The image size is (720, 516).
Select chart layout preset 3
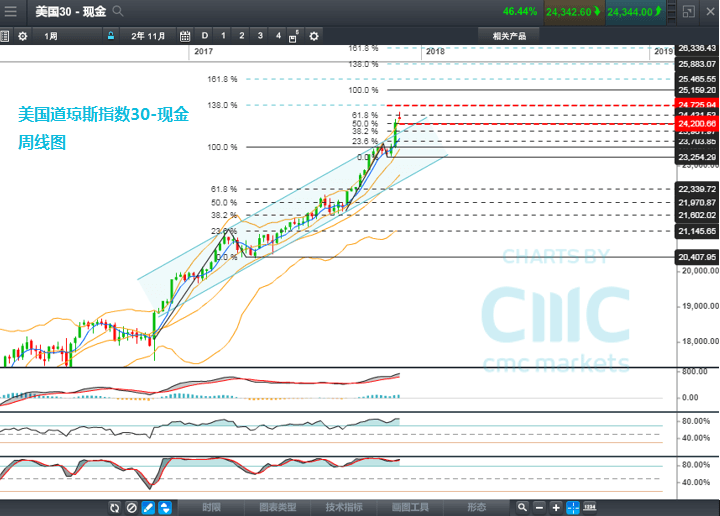point(260,36)
